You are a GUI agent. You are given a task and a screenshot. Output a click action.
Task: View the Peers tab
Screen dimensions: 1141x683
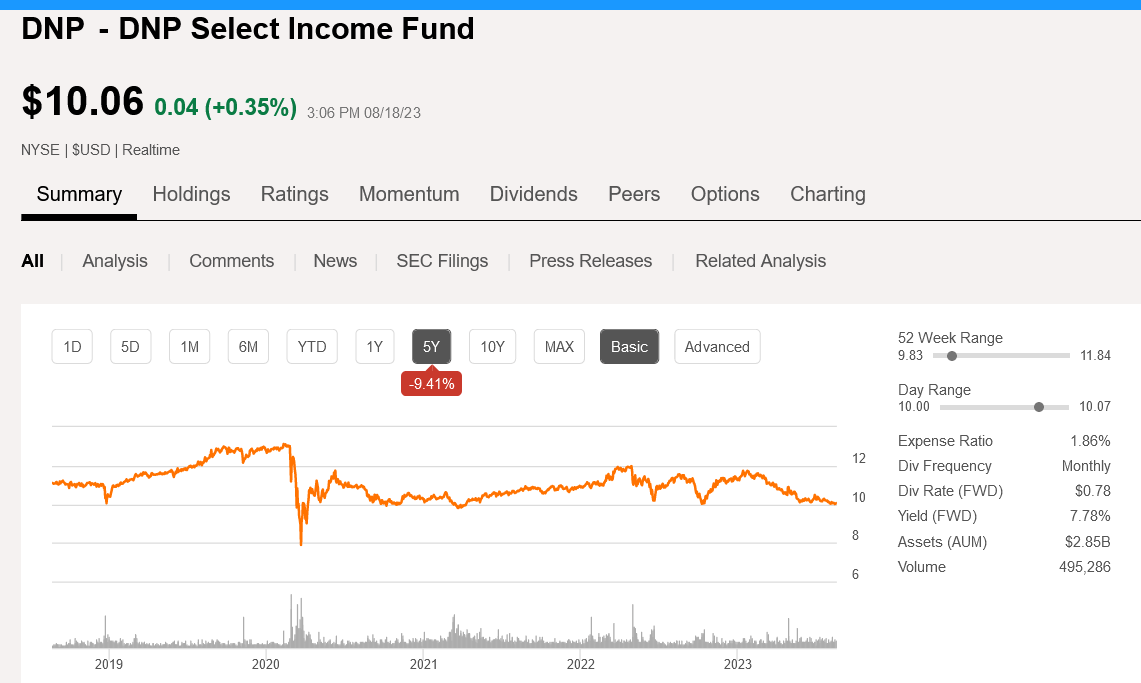(x=634, y=194)
